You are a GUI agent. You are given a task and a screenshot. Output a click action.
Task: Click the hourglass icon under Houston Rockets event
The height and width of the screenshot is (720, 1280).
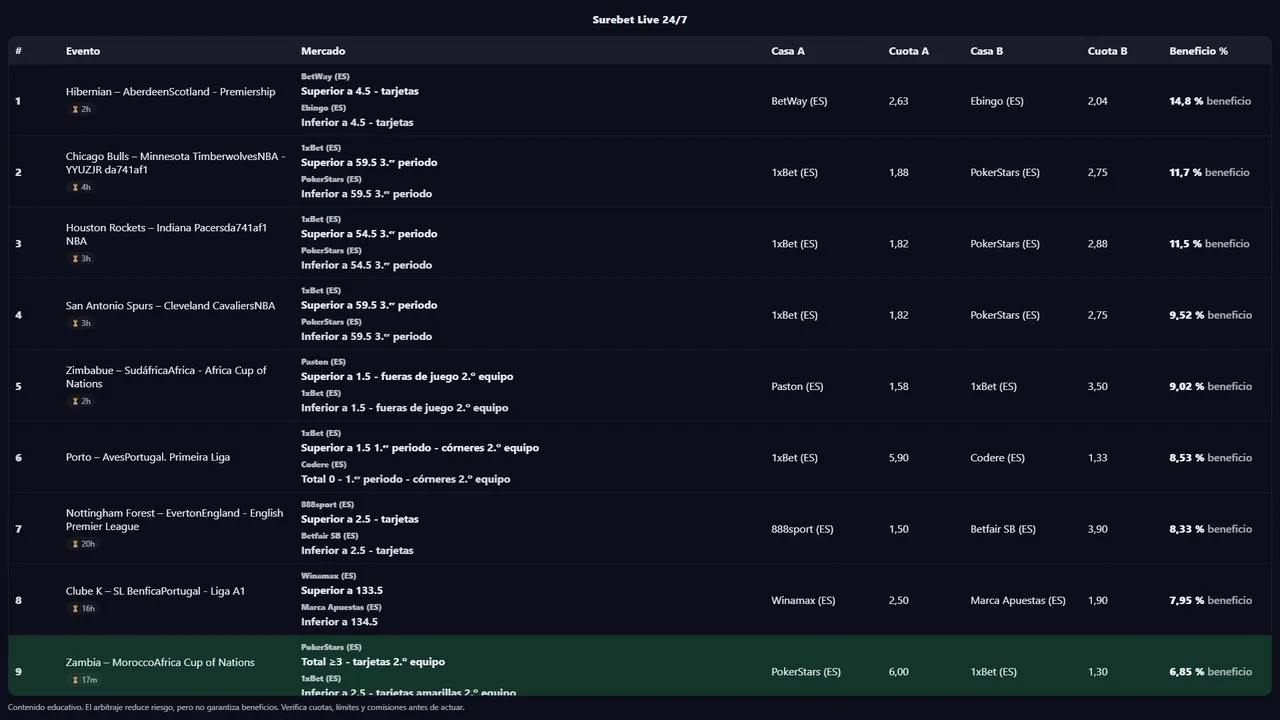(x=75, y=259)
